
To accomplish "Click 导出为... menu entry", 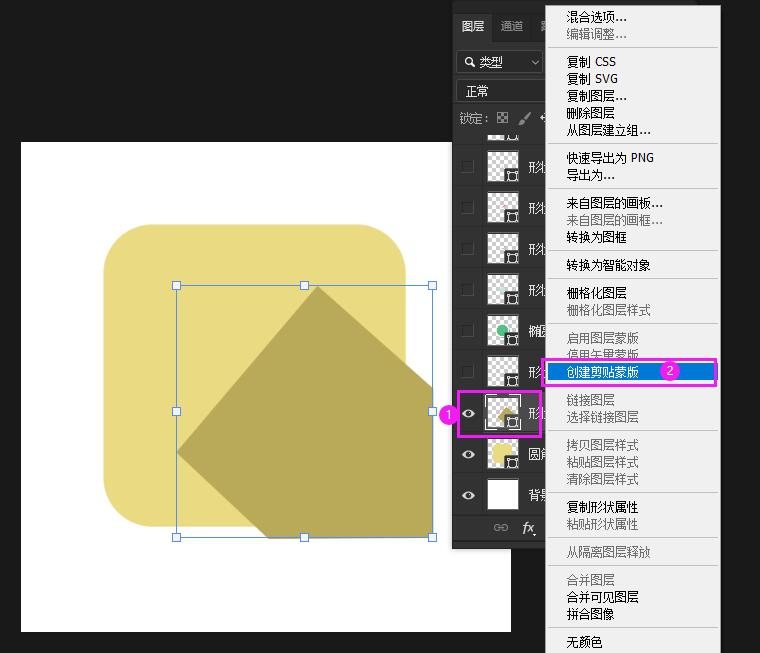I will coord(590,175).
